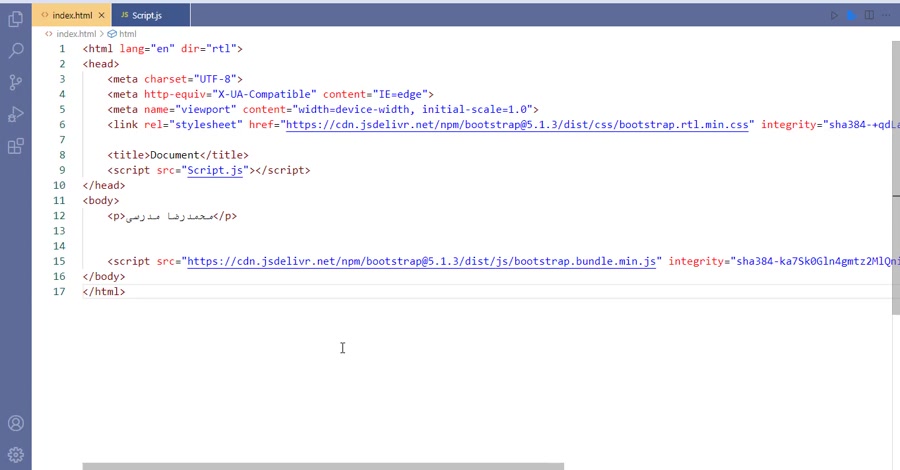Click the Split Editor icon
The width and height of the screenshot is (900, 470).
(x=870, y=15)
